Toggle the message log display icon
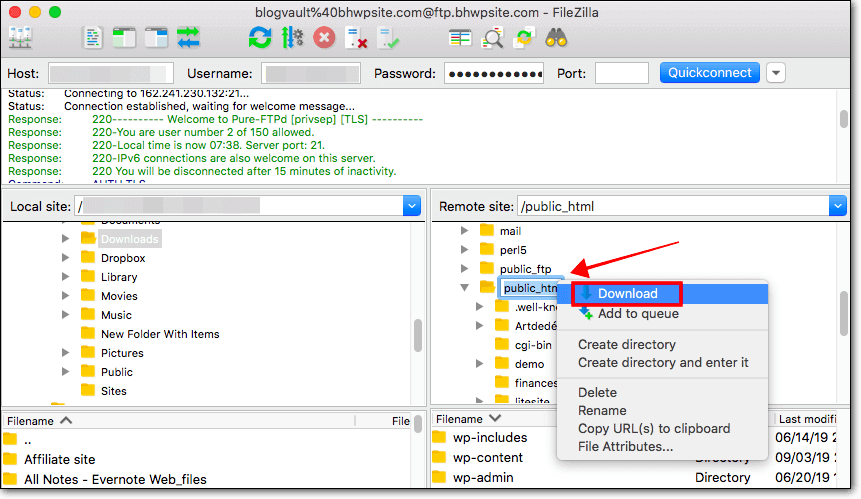 point(92,38)
